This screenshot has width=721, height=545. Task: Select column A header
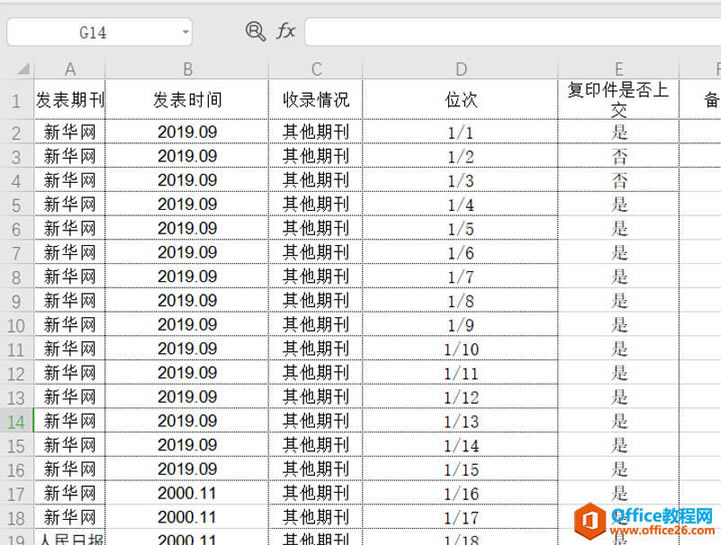[69, 69]
